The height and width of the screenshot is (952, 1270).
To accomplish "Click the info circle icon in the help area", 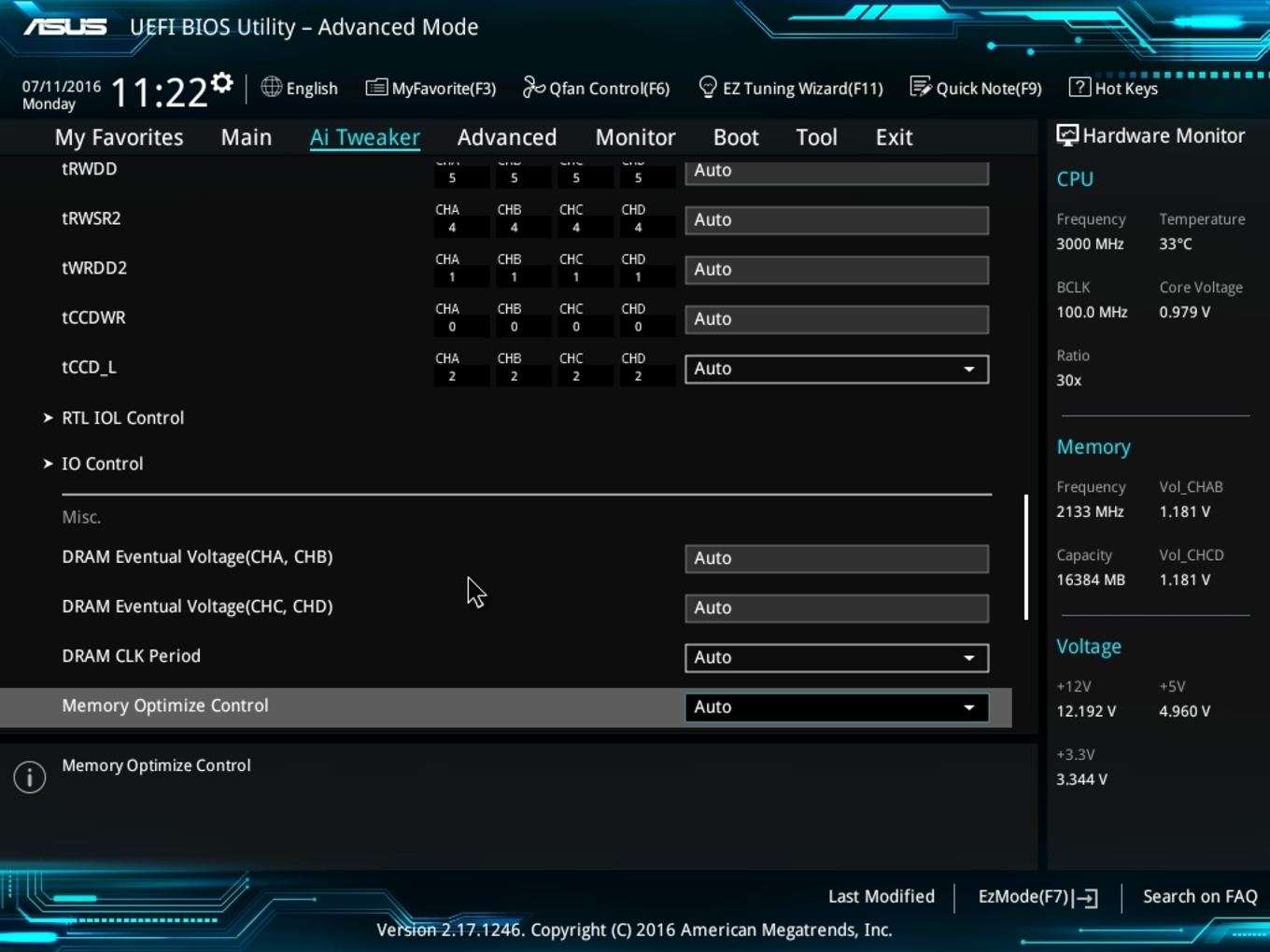I will [30, 777].
